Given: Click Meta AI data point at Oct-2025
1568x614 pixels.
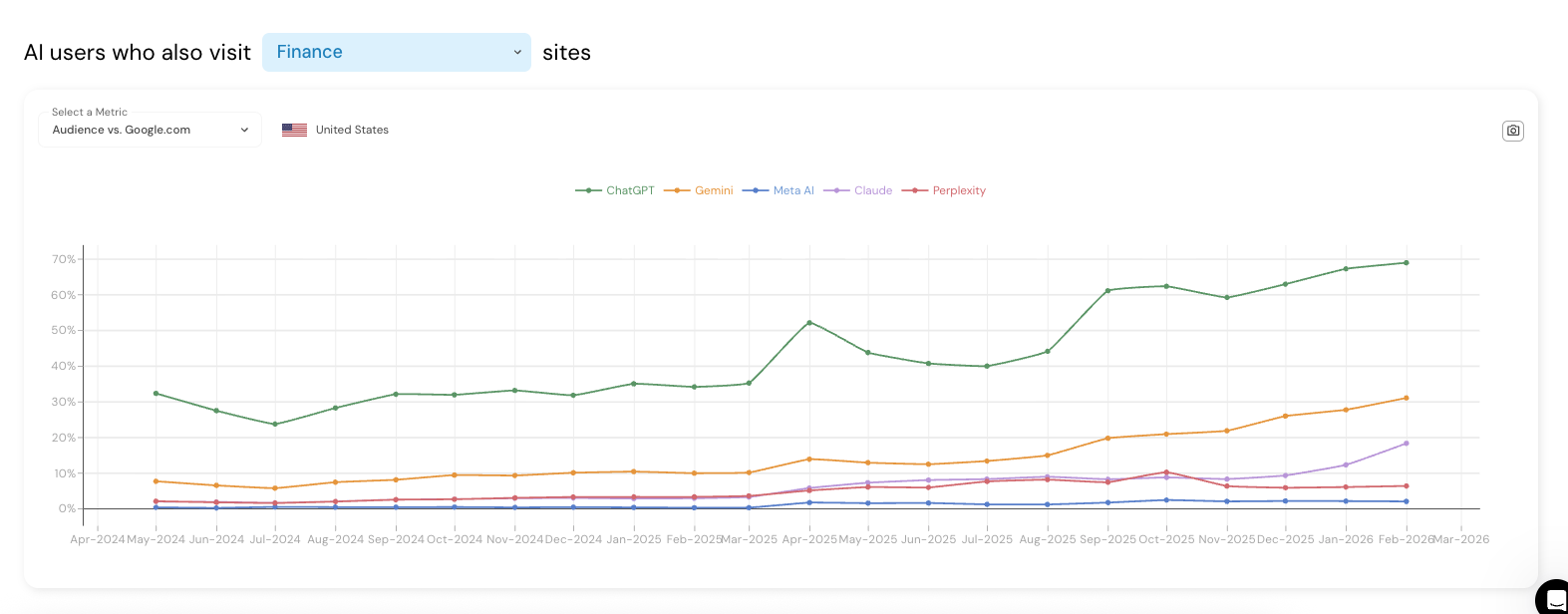Looking at the screenshot, I should pyautogui.click(x=1166, y=500).
